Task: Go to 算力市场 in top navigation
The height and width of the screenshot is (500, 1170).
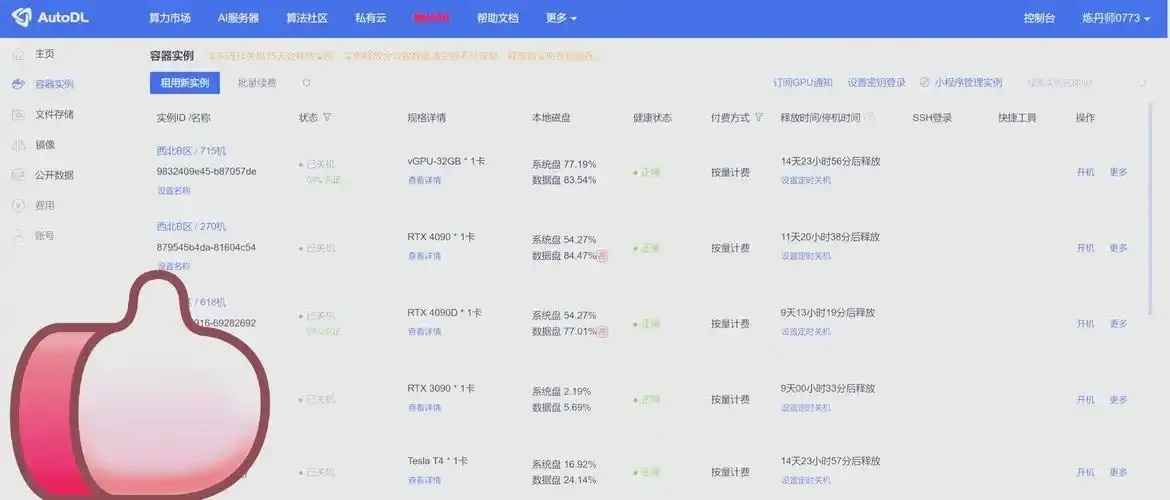Action: point(169,18)
